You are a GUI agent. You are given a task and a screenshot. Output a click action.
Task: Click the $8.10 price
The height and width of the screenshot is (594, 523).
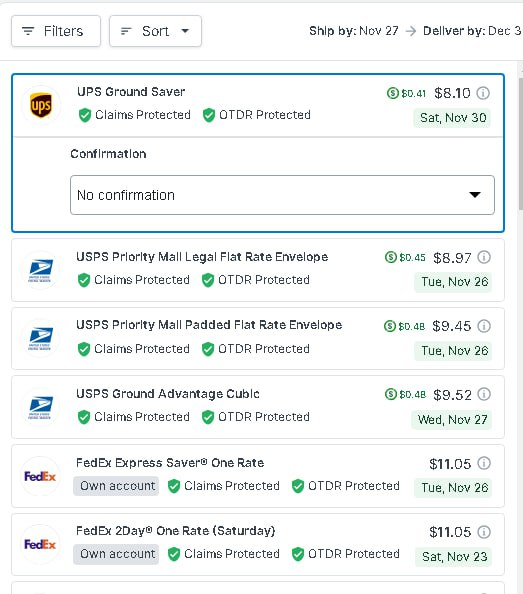[x=452, y=93]
